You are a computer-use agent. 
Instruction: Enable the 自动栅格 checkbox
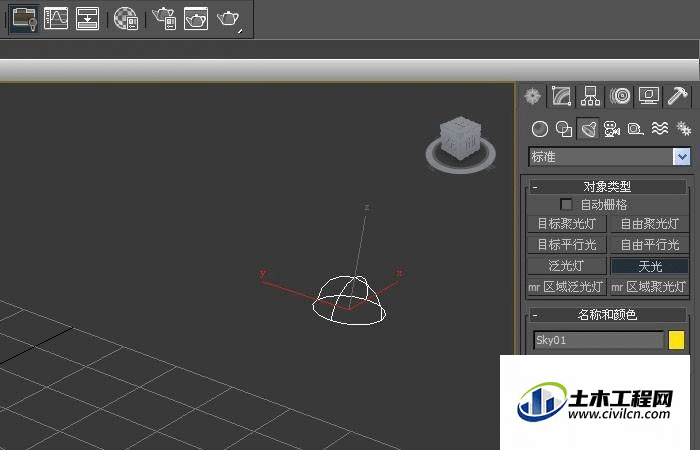pyautogui.click(x=566, y=204)
